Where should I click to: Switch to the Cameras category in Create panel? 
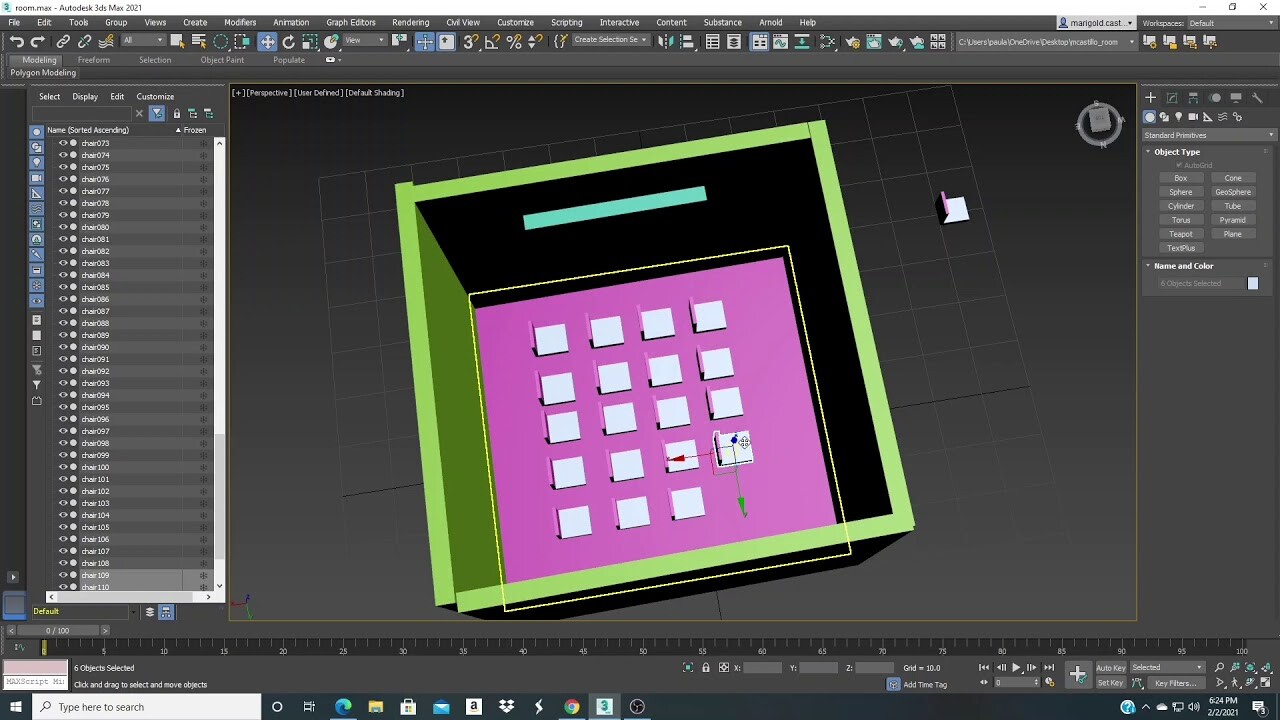pyautogui.click(x=1194, y=117)
